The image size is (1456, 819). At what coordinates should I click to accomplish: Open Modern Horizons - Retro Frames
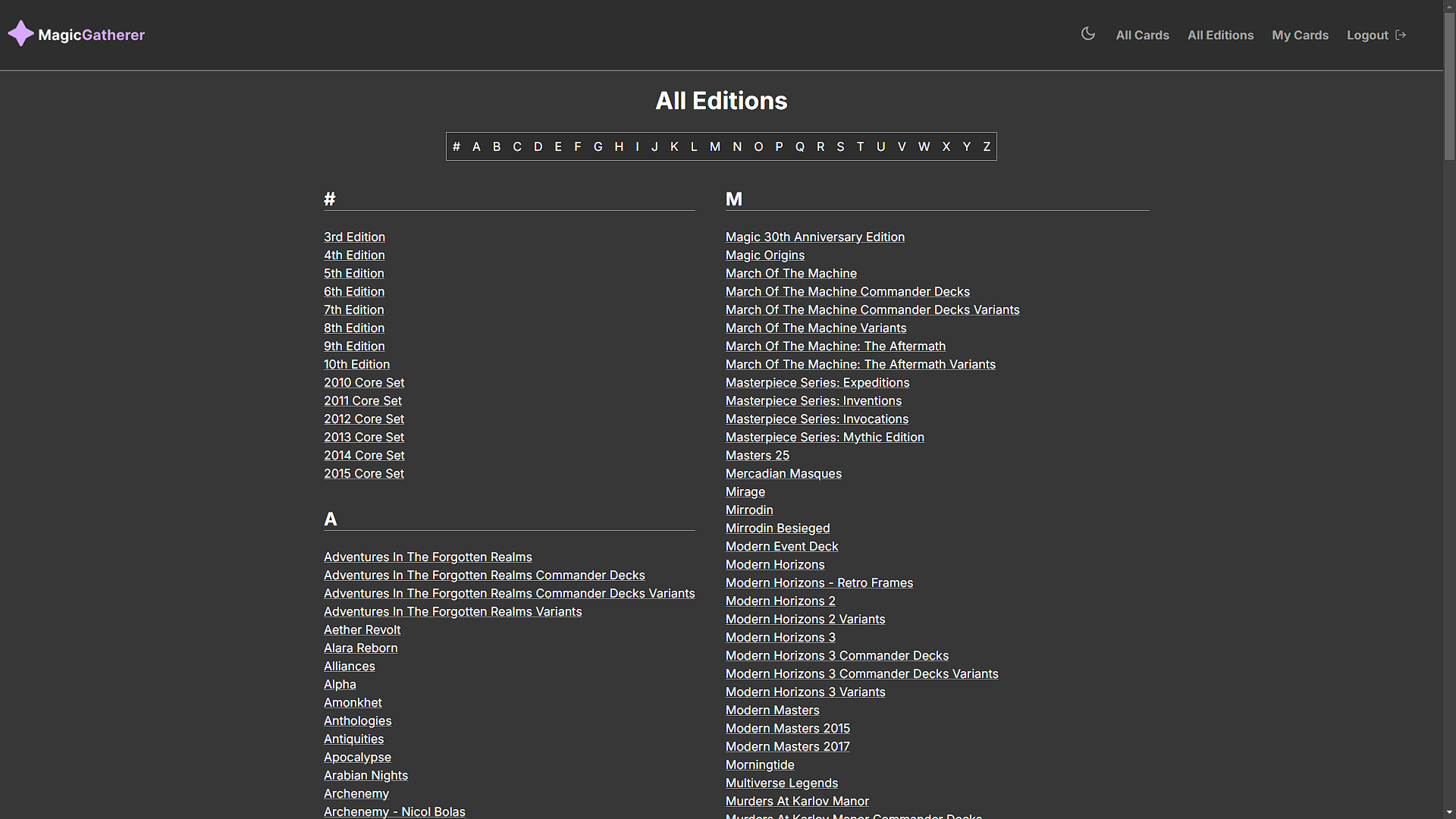(820, 583)
